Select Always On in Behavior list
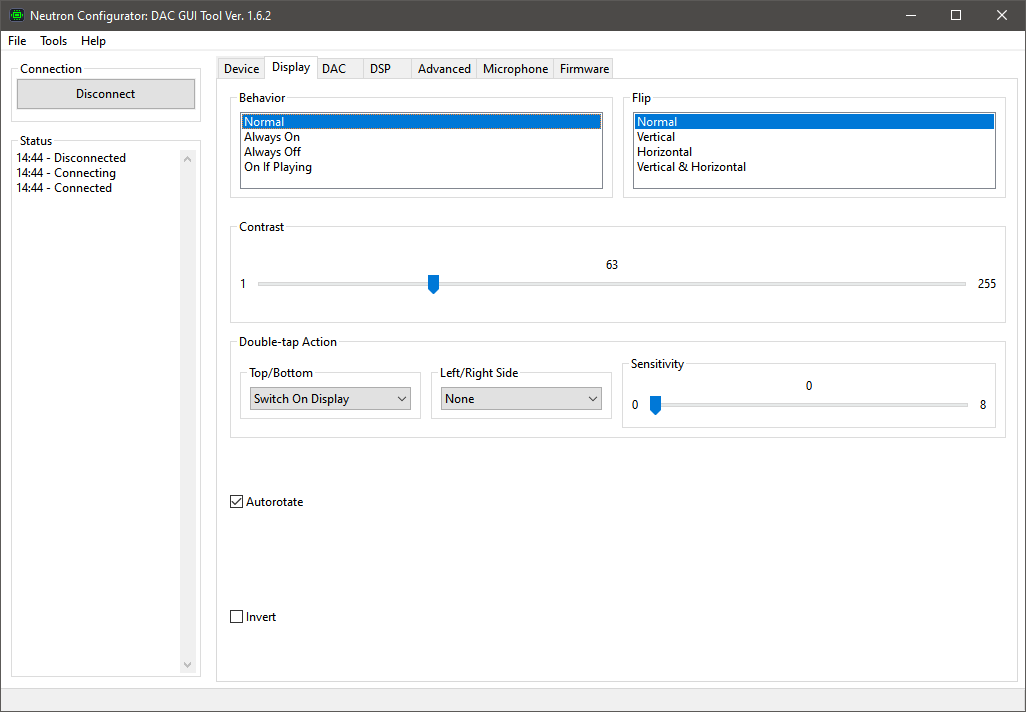Screen dimensions: 1026x712 272,137
